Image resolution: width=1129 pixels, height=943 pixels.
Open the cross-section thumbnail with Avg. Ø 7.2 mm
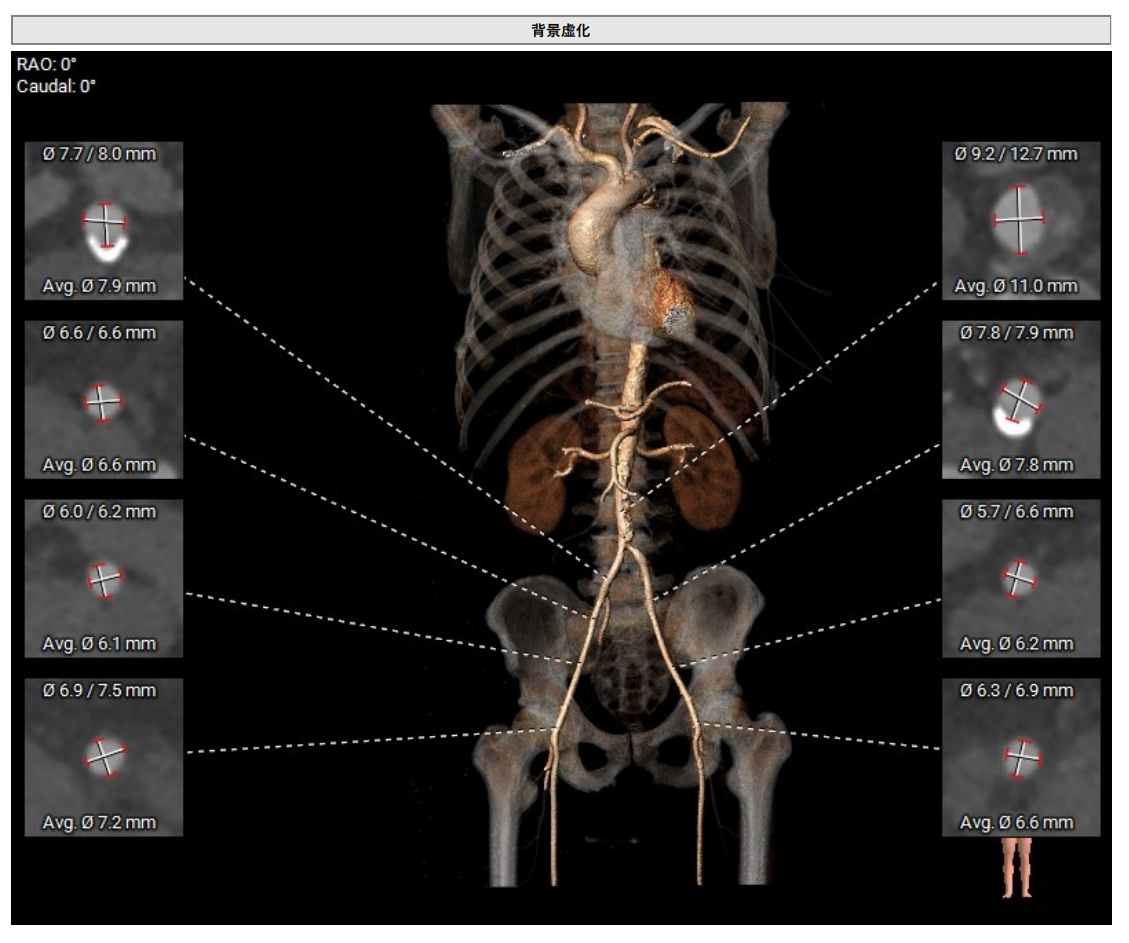tap(104, 757)
